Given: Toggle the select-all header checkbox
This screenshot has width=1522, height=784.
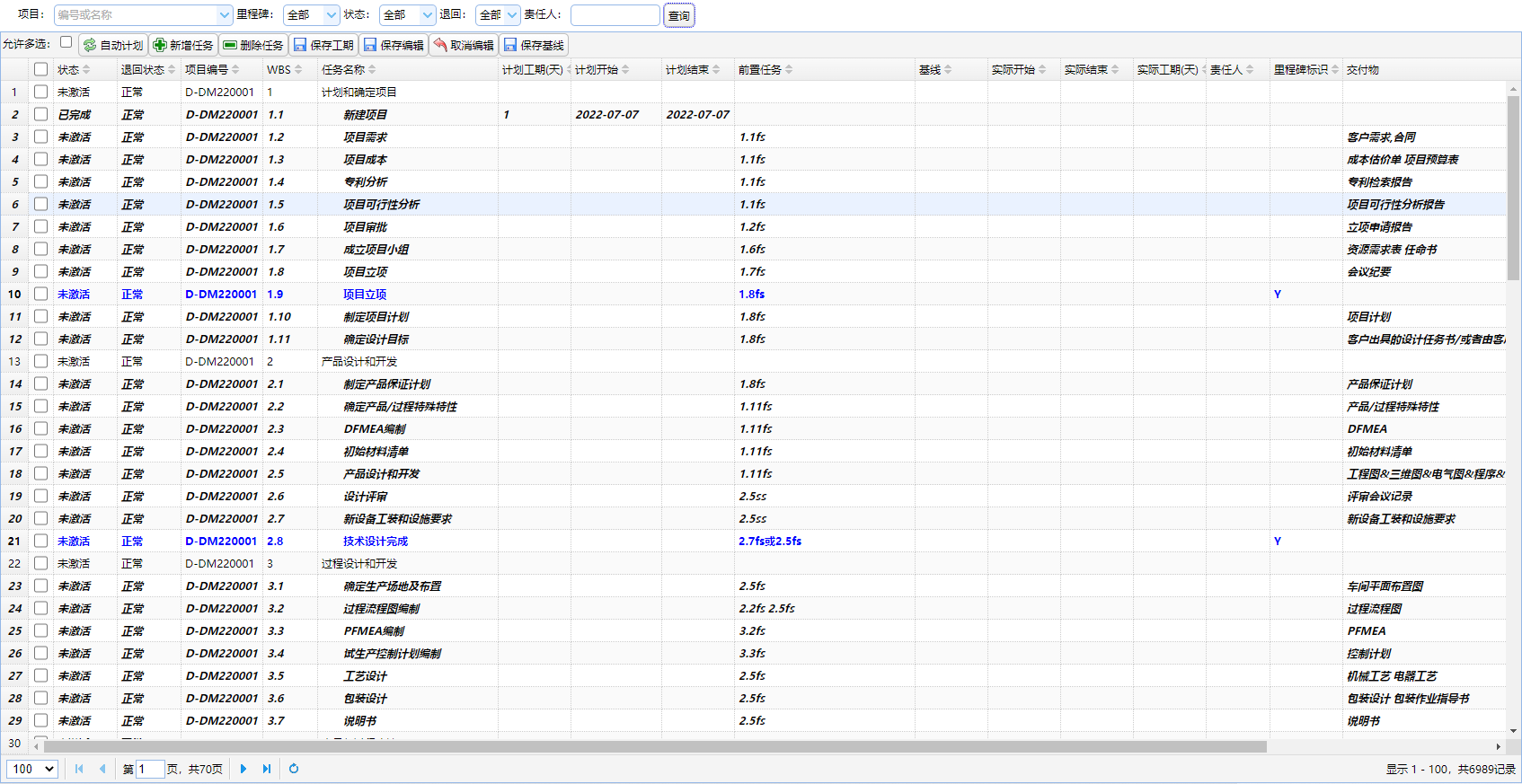Looking at the screenshot, I should [x=40, y=69].
